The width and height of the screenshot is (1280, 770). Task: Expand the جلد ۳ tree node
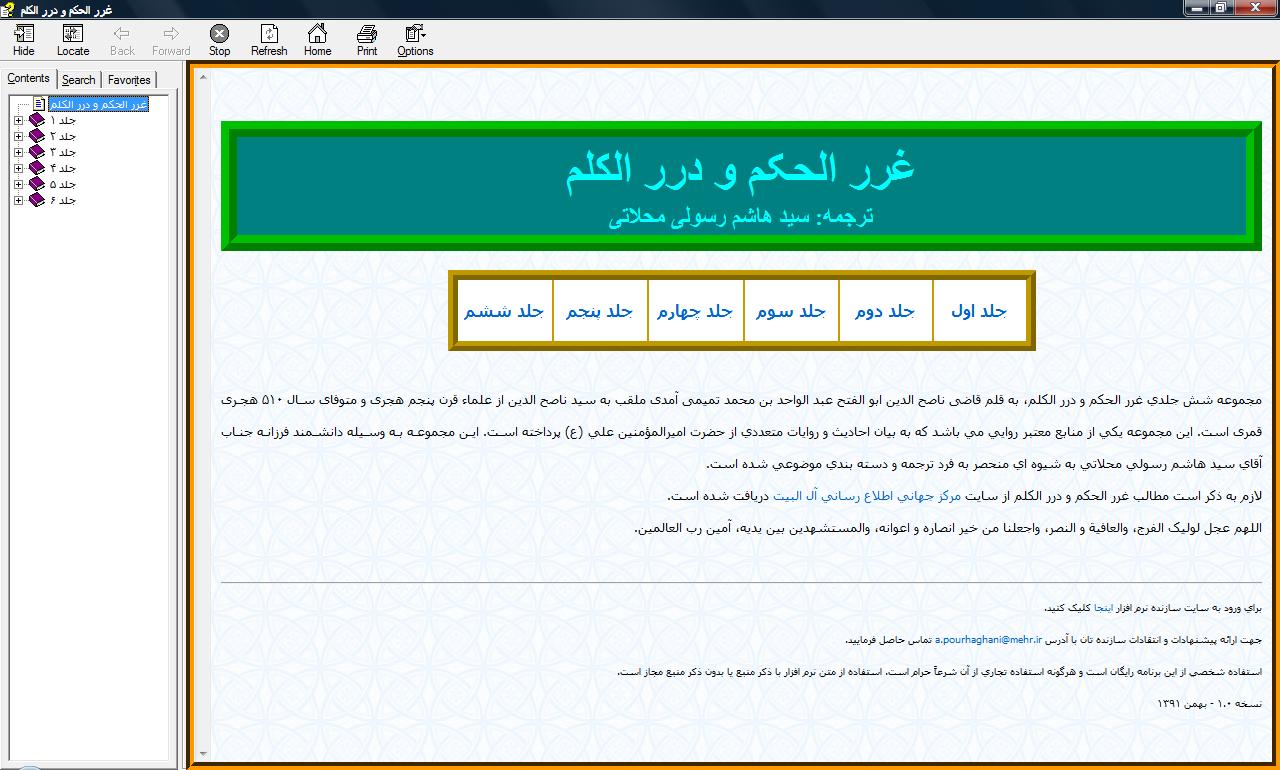coord(18,152)
